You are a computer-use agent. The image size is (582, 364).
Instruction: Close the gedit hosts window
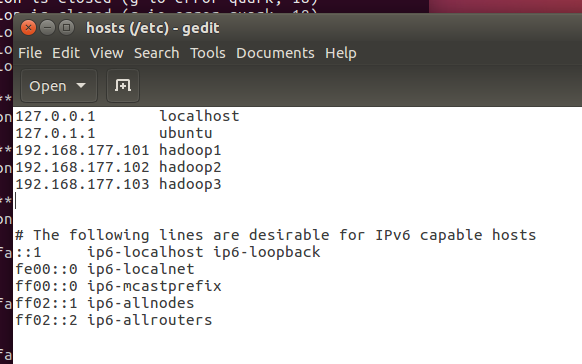pyautogui.click(x=28, y=28)
